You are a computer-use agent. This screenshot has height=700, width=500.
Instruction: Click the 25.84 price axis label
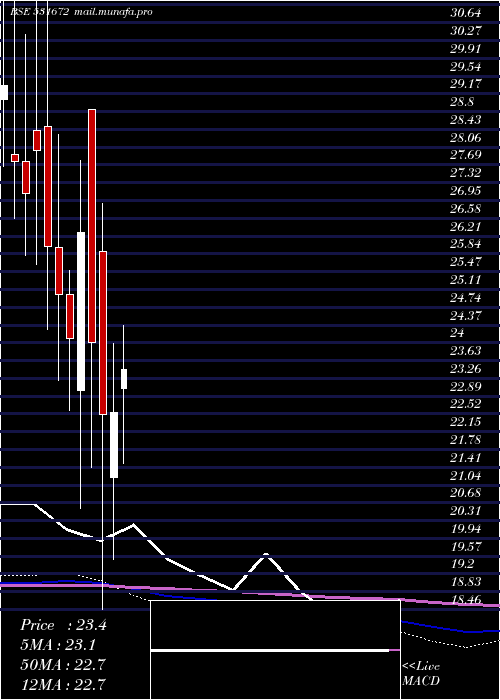point(466,244)
